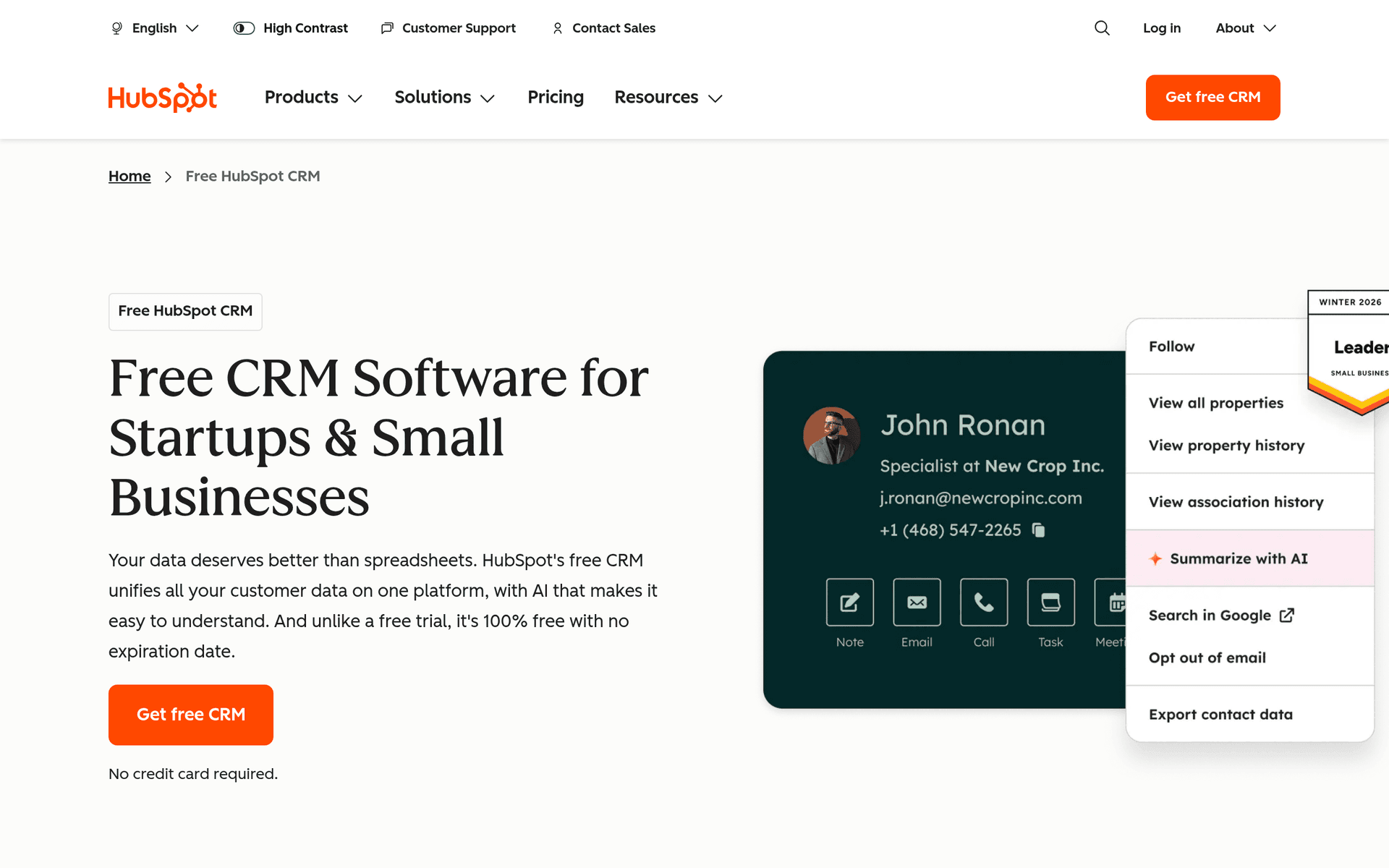
Task: Open the English language dropdown
Action: 154,27
